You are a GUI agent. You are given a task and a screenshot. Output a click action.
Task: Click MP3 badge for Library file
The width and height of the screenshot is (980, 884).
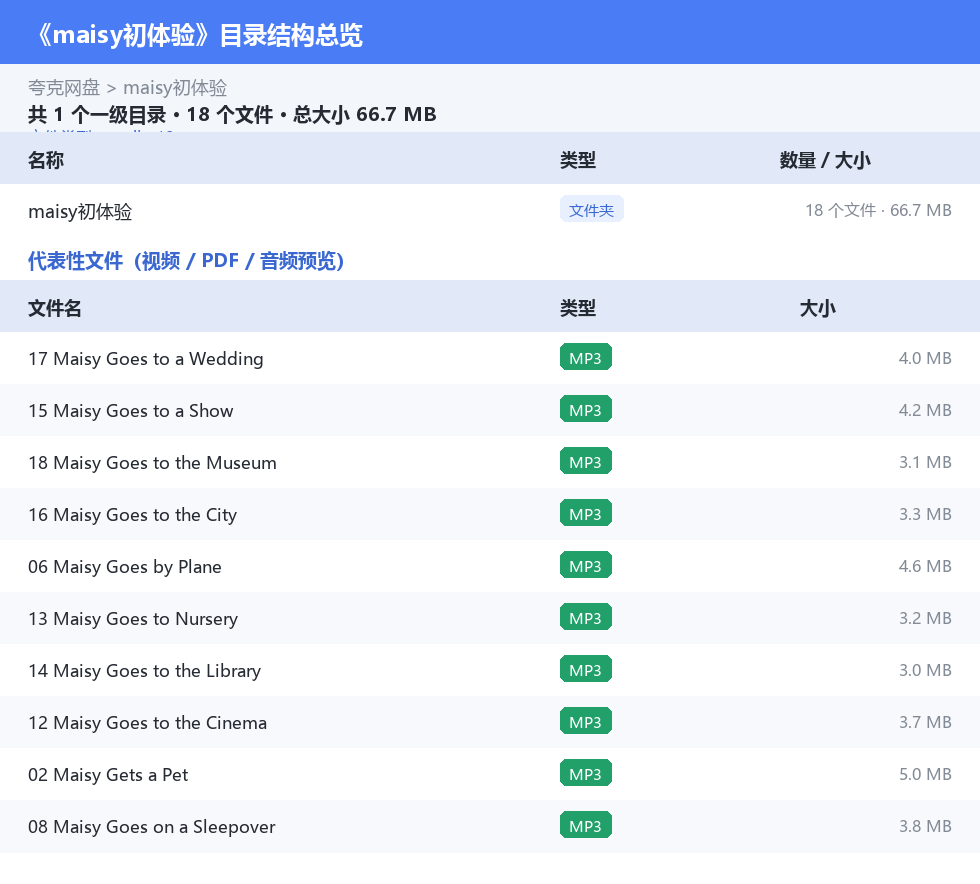tap(586, 668)
